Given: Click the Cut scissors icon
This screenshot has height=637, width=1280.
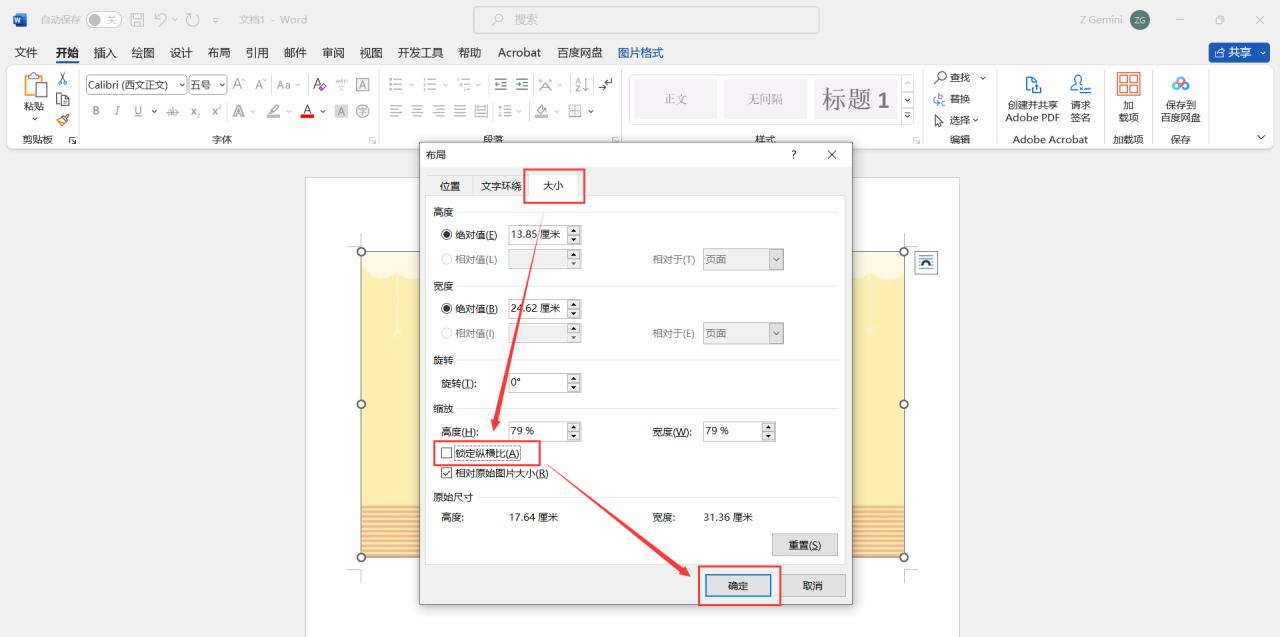Looking at the screenshot, I should 62,79.
